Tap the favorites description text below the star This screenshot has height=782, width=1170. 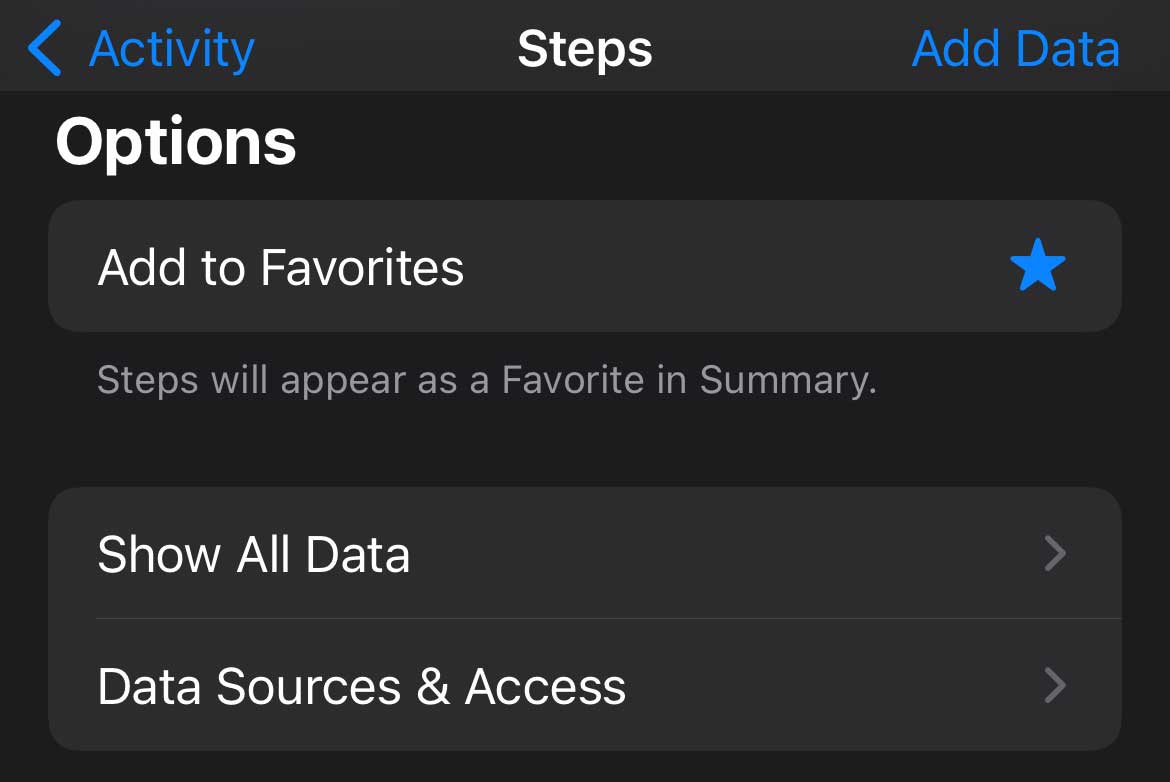point(487,380)
